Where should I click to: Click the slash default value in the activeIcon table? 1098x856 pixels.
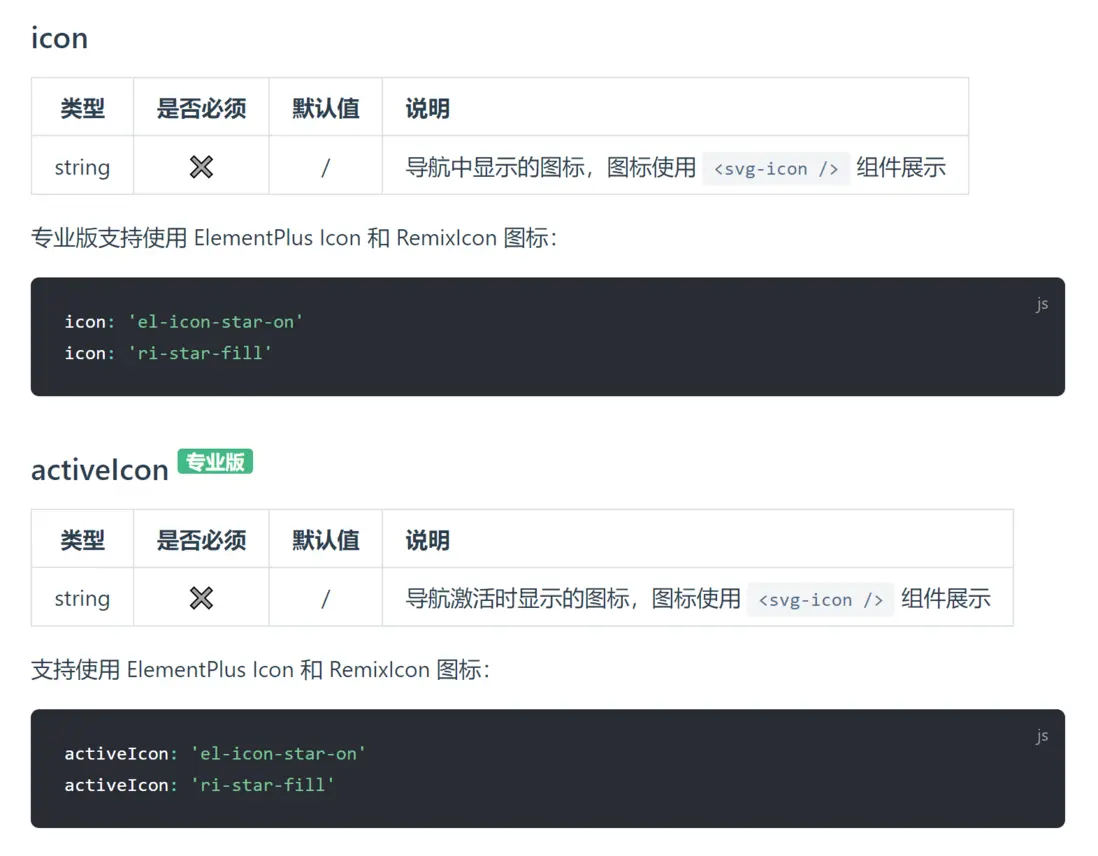pos(325,598)
